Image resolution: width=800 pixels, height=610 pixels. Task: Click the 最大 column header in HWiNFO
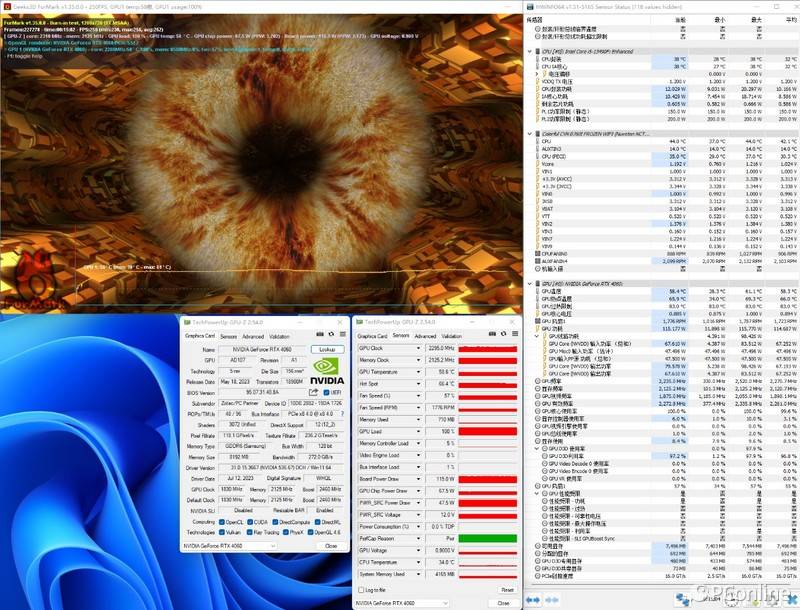coord(756,20)
